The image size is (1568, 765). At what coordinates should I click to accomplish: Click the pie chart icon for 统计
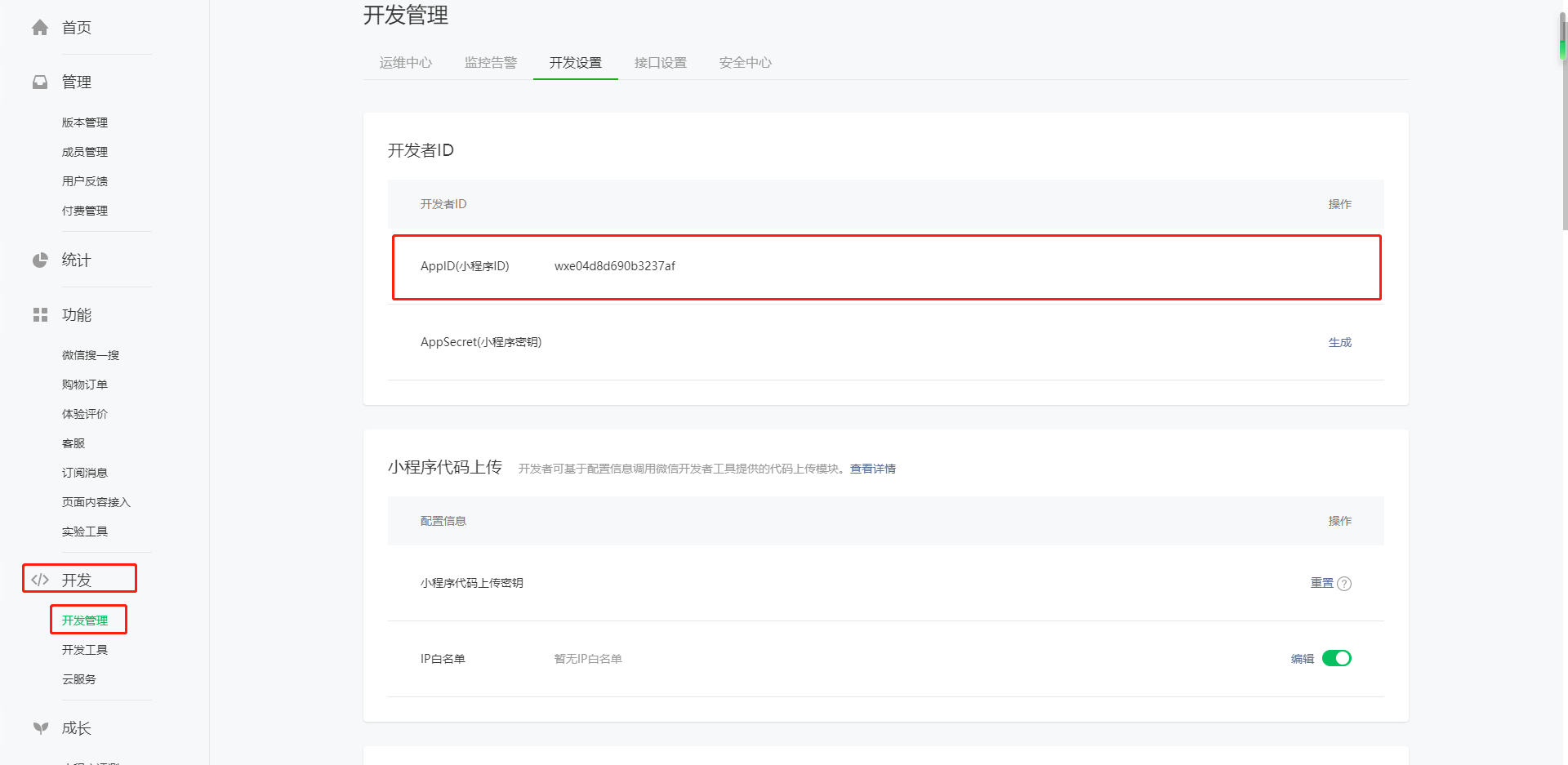pyautogui.click(x=40, y=260)
